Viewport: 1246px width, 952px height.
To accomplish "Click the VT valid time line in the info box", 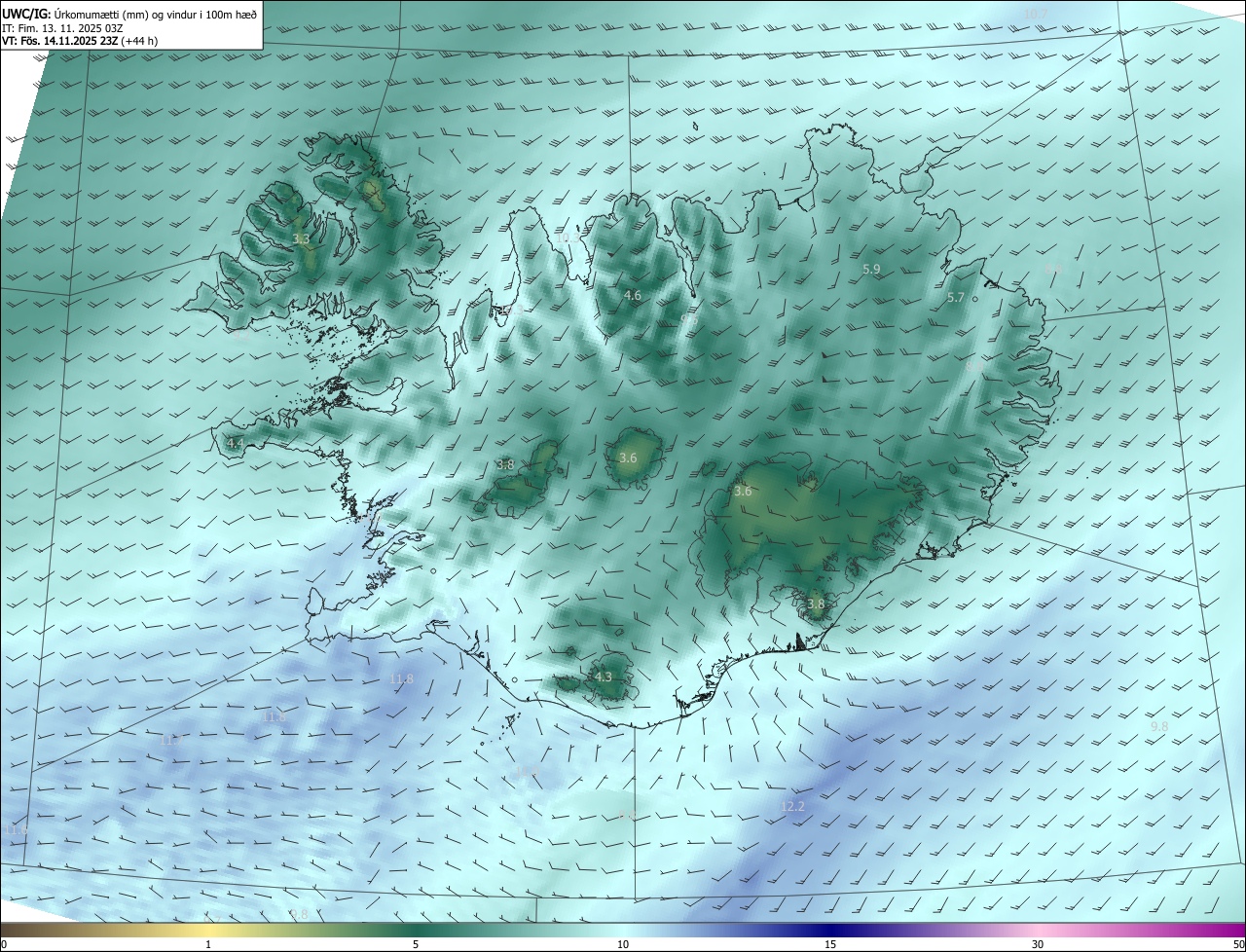I will point(80,41).
